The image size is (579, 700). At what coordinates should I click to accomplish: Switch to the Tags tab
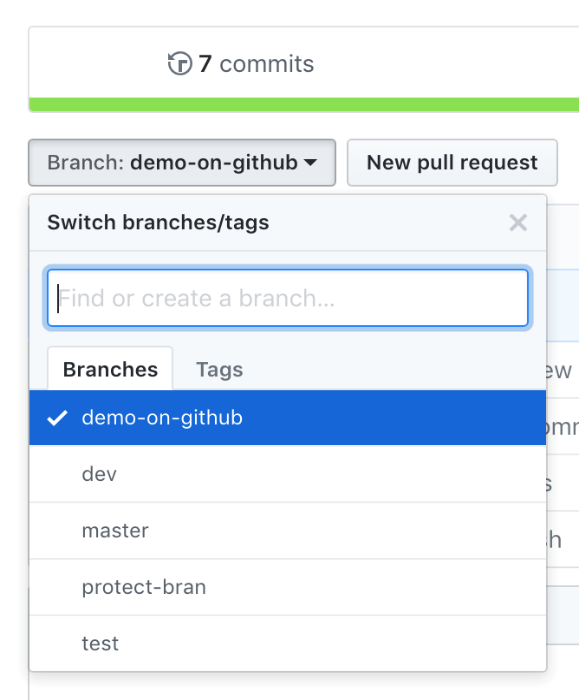(x=220, y=369)
